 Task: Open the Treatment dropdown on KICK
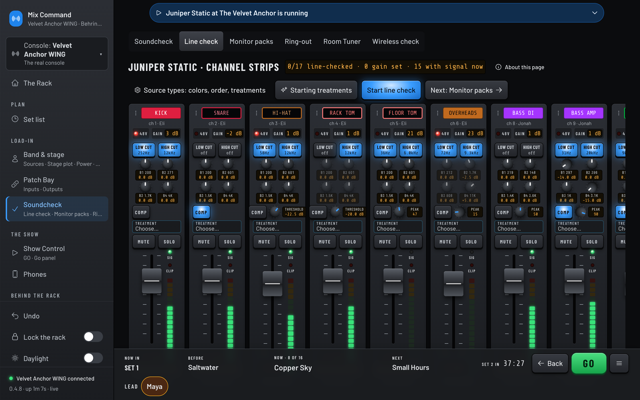click(157, 227)
